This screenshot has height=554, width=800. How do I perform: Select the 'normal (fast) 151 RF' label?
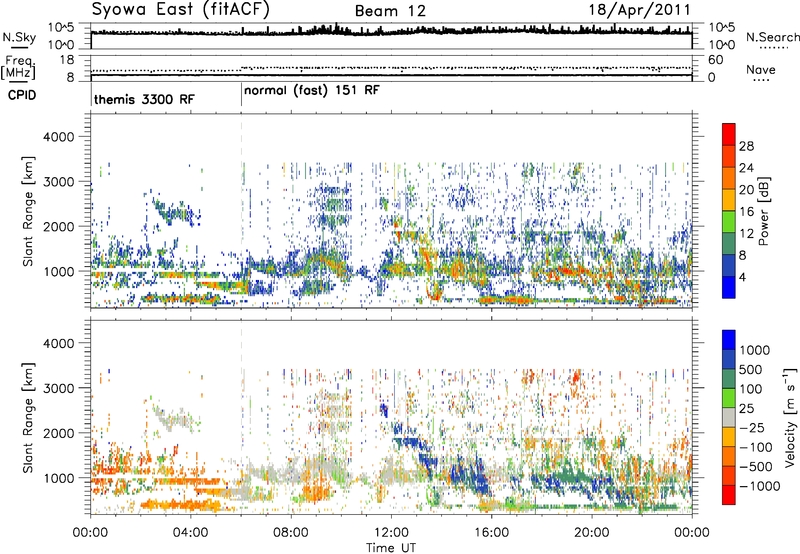[312, 91]
